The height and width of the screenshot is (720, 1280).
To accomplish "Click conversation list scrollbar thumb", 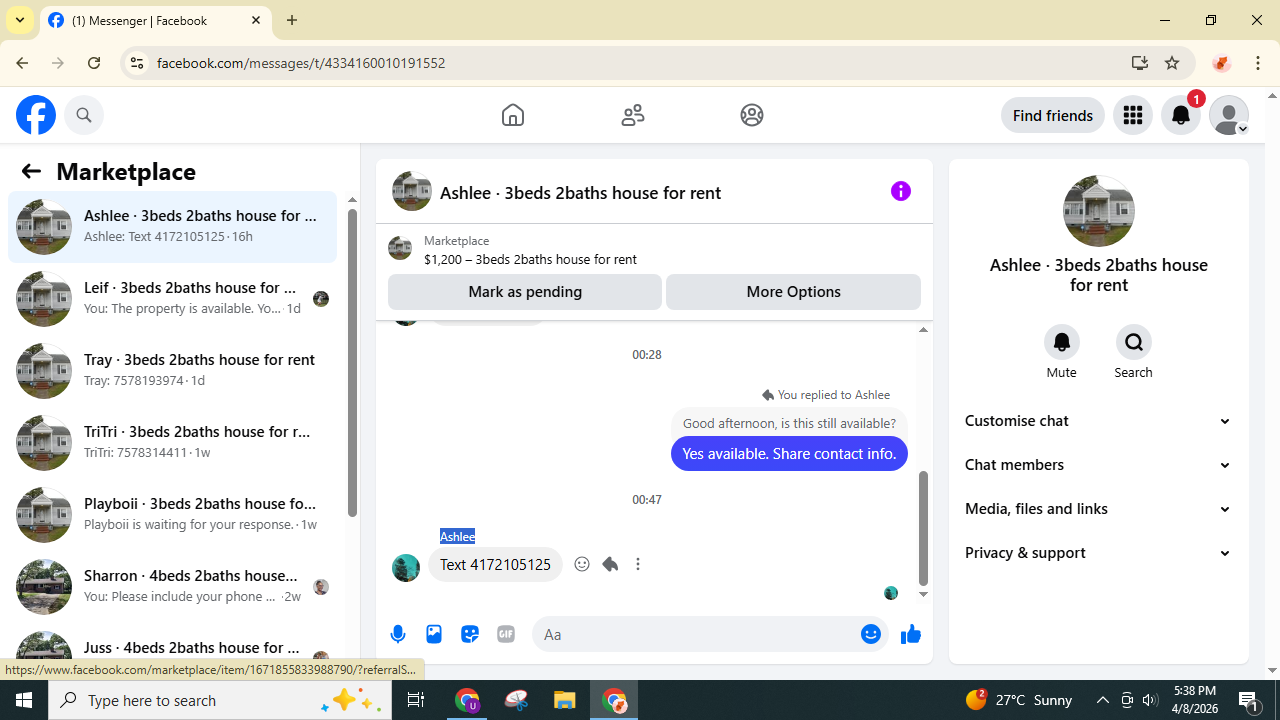I will coord(352,363).
